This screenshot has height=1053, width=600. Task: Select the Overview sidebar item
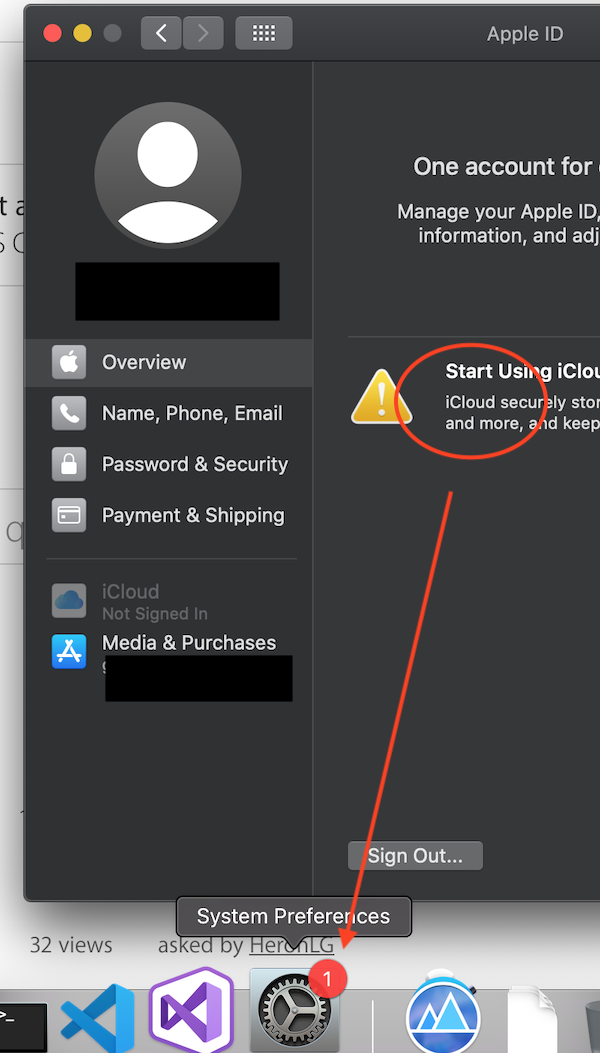coord(169,363)
